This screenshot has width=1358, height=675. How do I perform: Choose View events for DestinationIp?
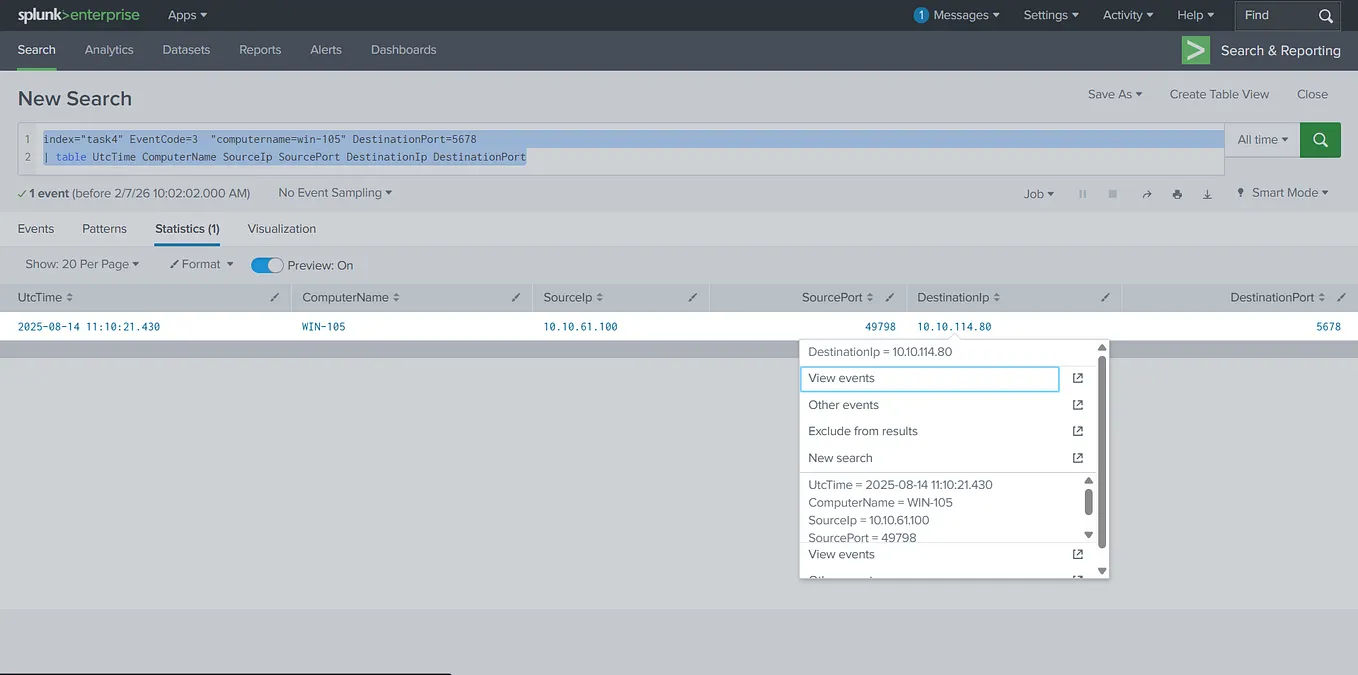(x=930, y=378)
